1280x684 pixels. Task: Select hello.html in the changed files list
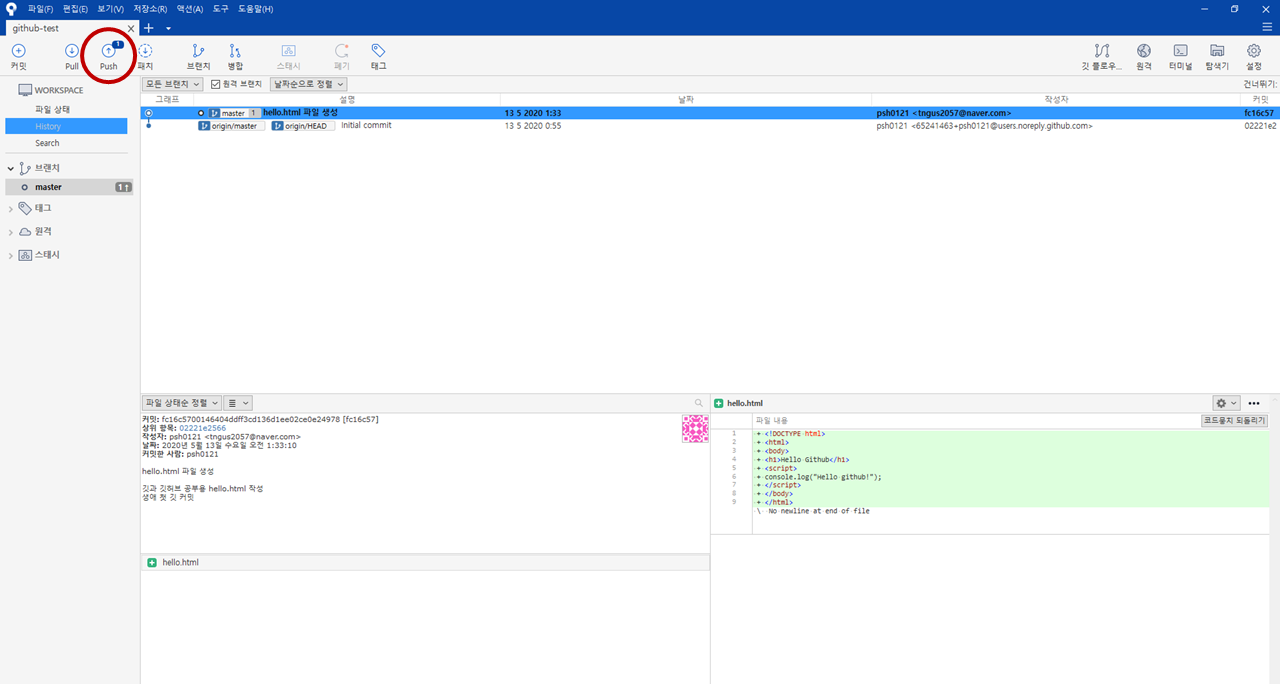[425, 563]
